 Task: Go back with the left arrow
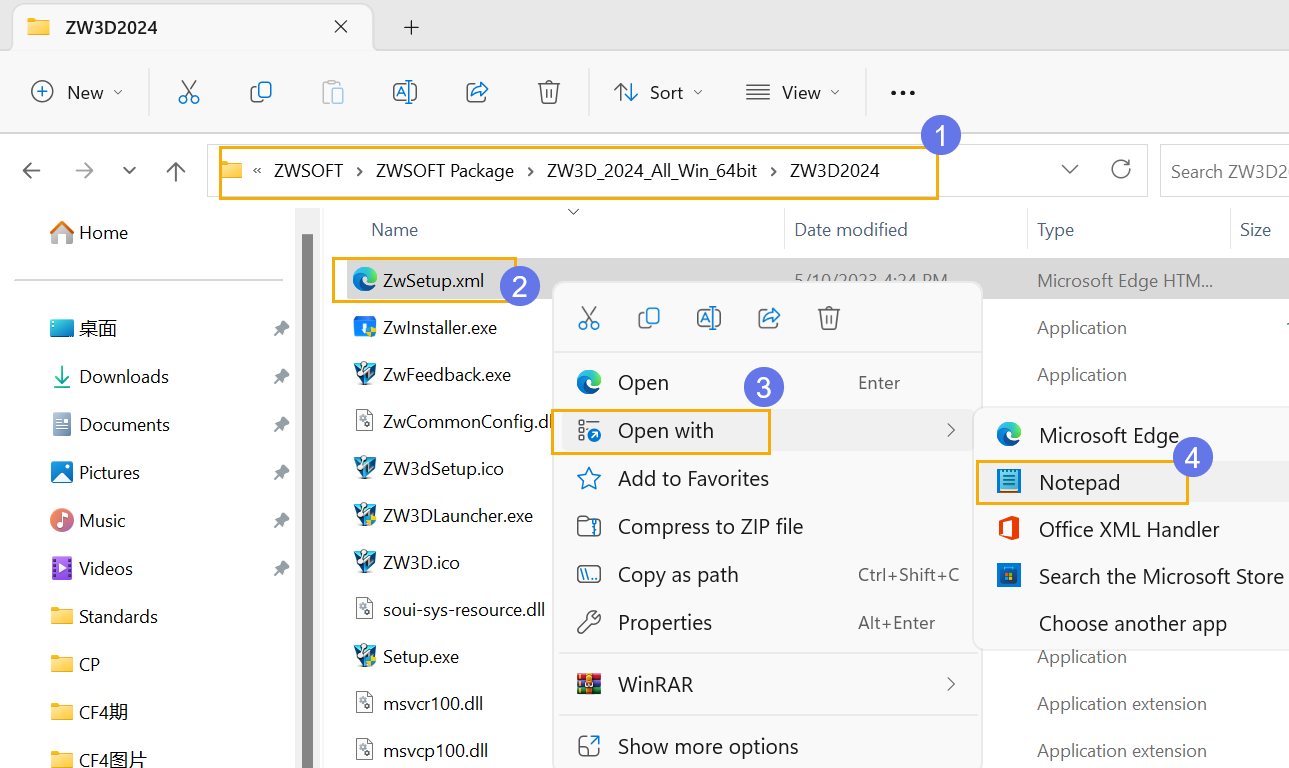[32, 171]
